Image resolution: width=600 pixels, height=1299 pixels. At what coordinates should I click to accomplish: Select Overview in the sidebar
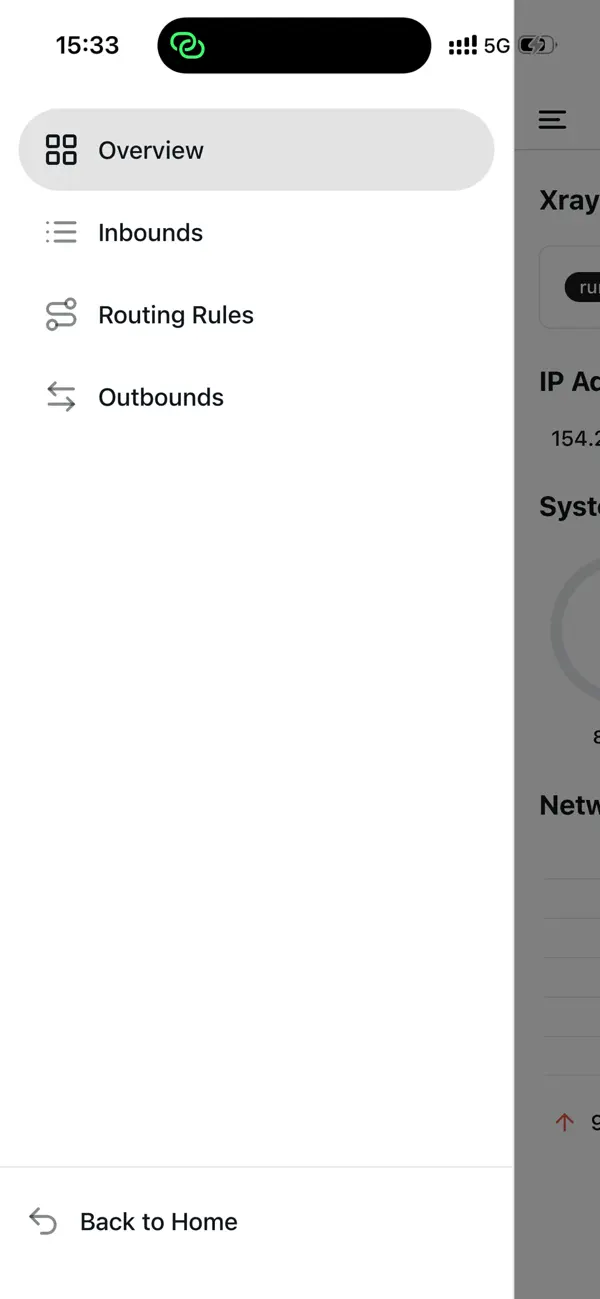point(151,149)
